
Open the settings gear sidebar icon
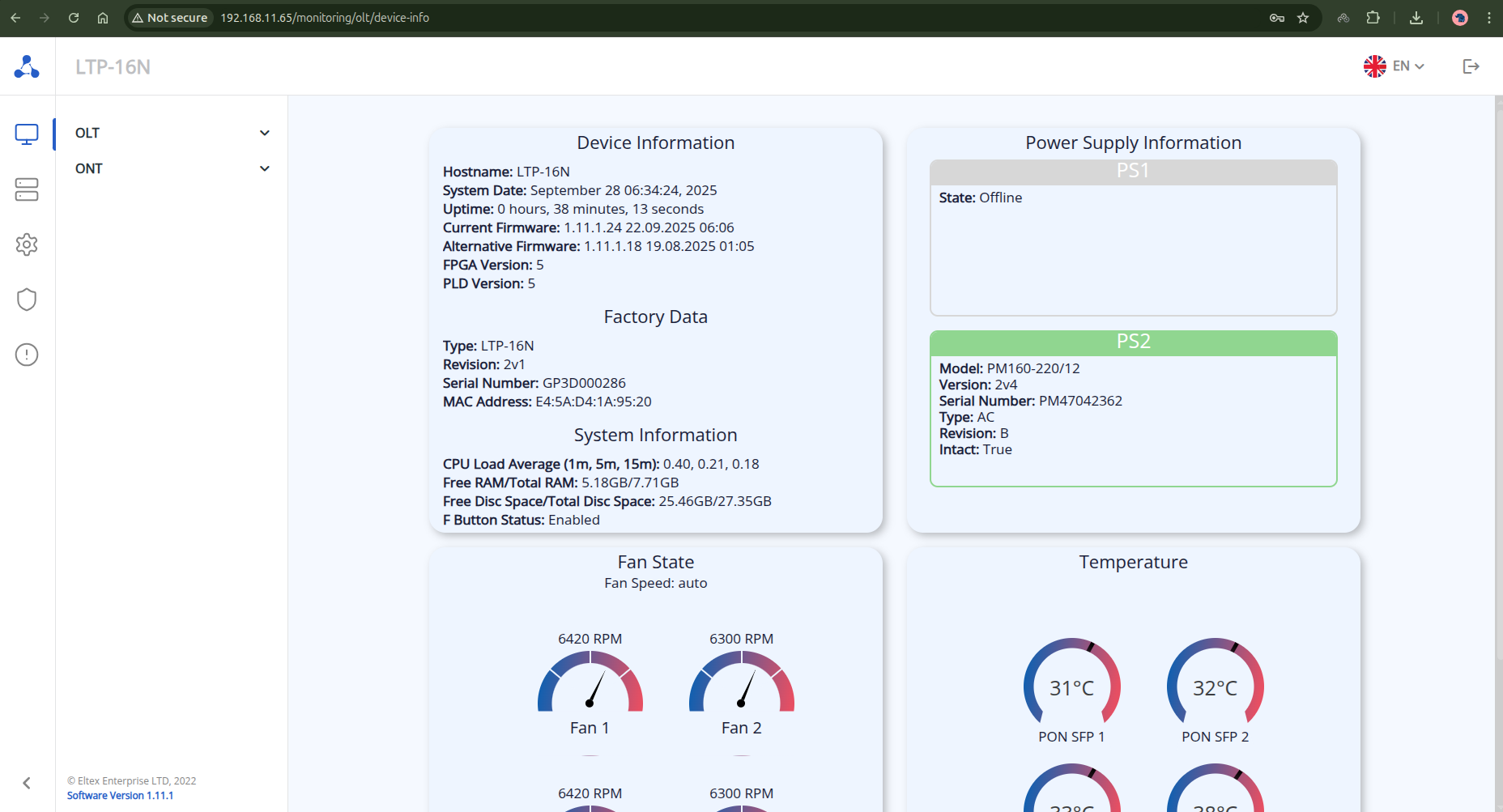coord(27,244)
